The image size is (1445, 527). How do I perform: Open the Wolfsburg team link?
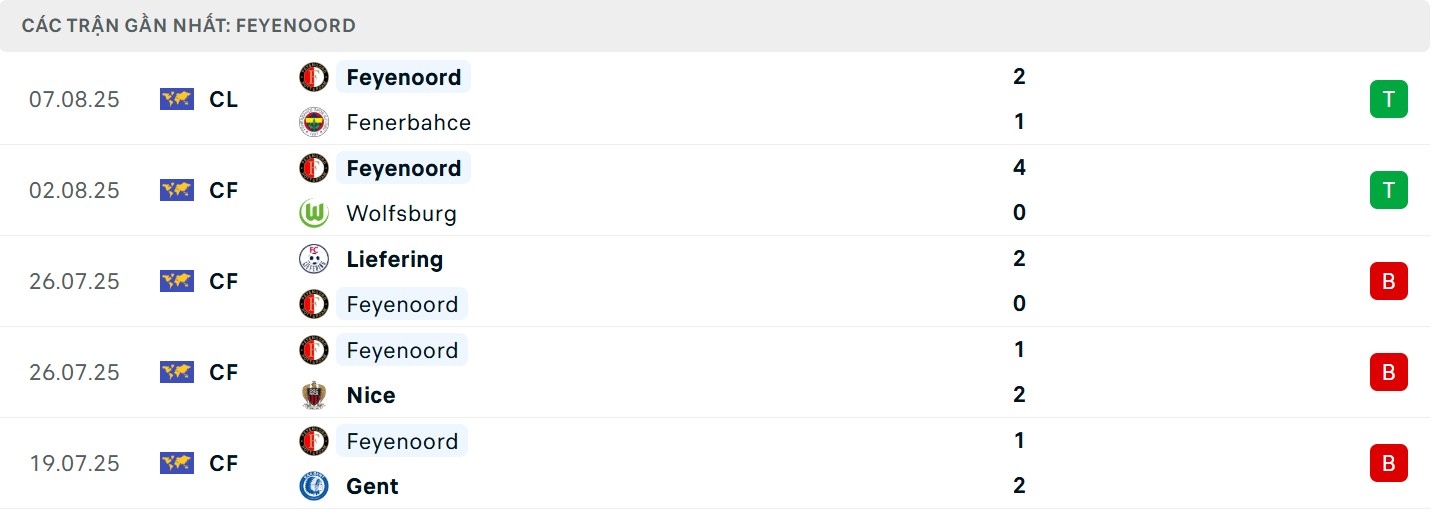point(401,213)
